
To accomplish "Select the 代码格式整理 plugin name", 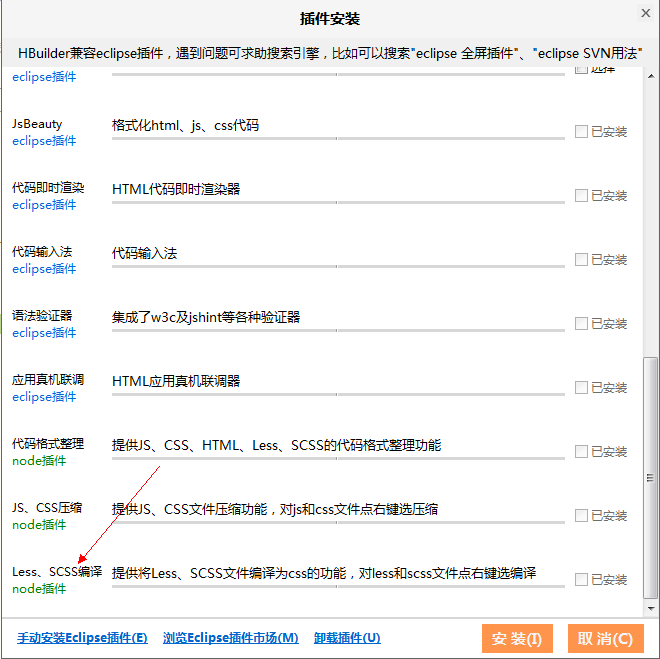I will pyautogui.click(x=48, y=444).
